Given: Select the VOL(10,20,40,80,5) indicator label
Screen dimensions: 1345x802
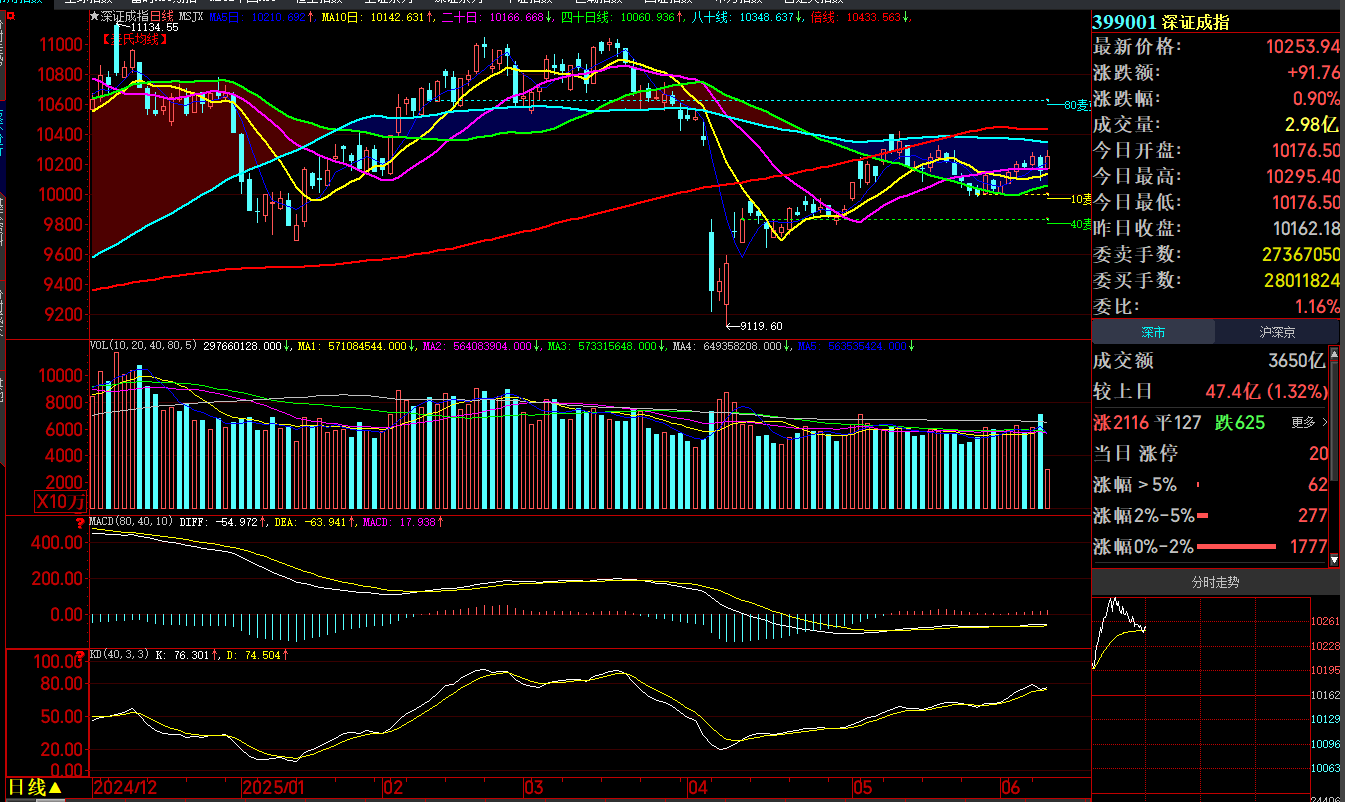Looking at the screenshot, I should 144,346.
